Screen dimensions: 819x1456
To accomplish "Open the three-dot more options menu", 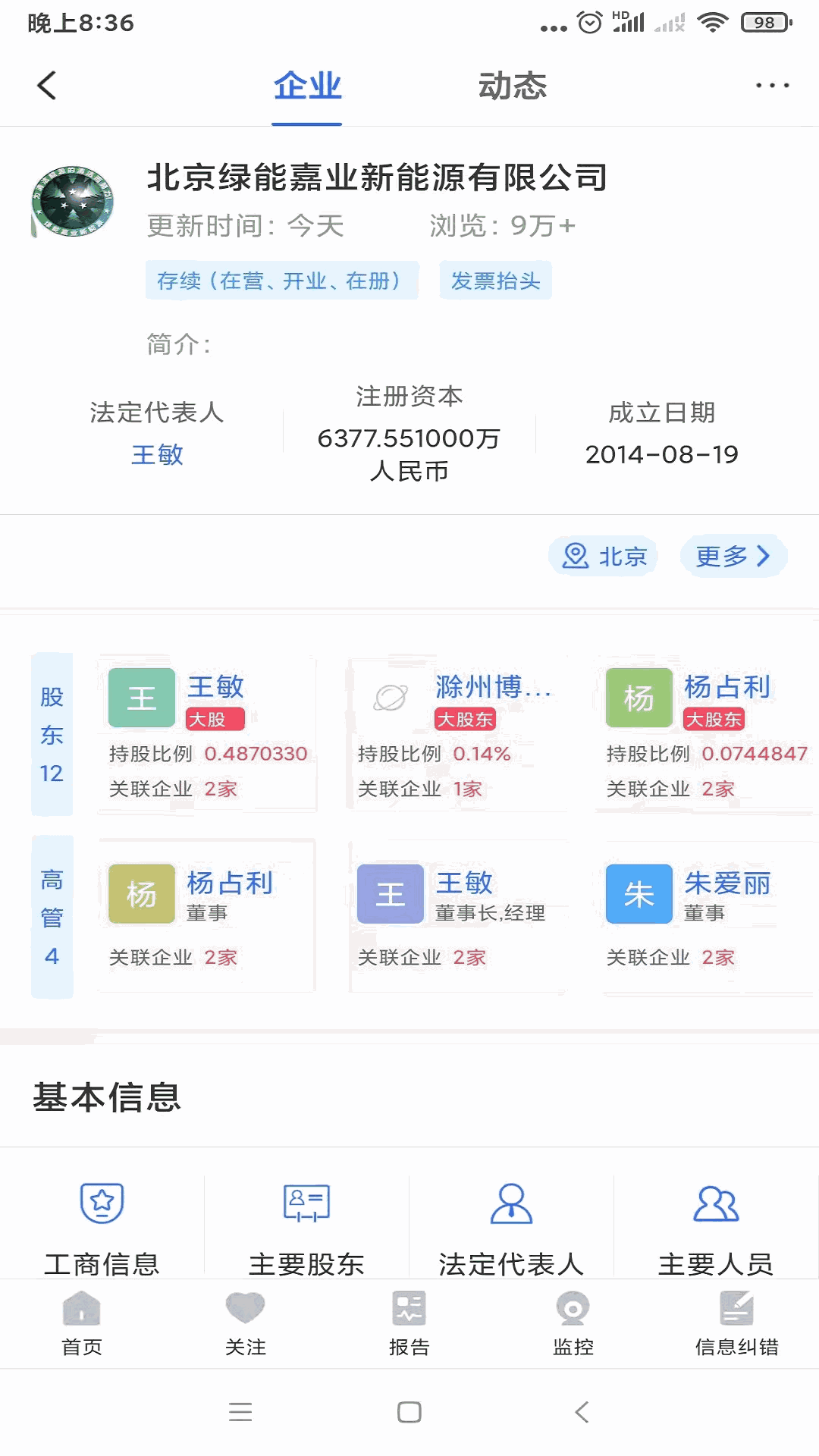I will point(772,86).
